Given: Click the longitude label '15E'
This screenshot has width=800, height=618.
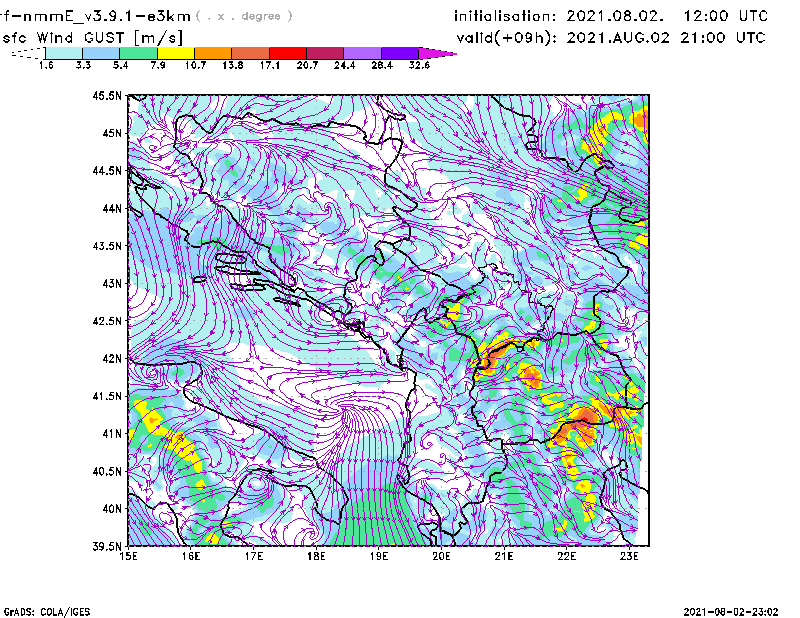Looking at the screenshot, I should [x=128, y=556].
